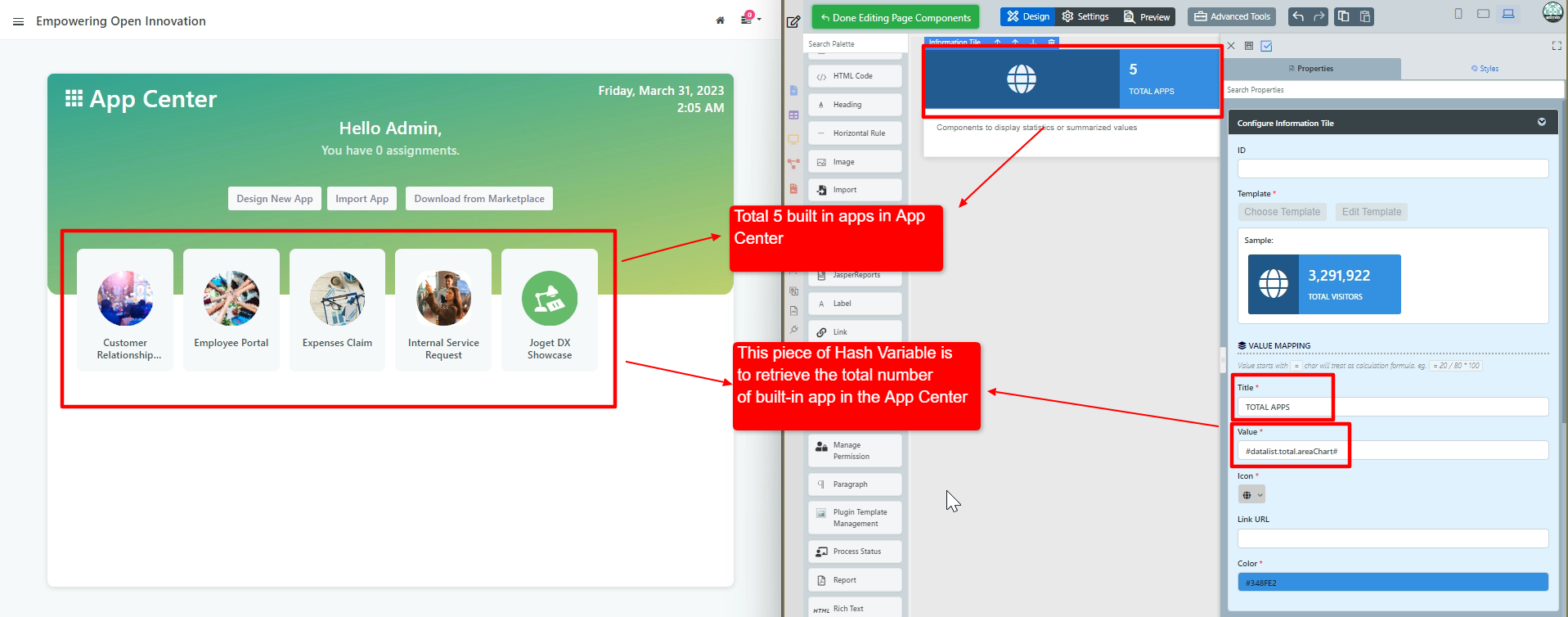Launch the Employee Portal app
Screen dimensions: 1568x617
tap(231, 309)
